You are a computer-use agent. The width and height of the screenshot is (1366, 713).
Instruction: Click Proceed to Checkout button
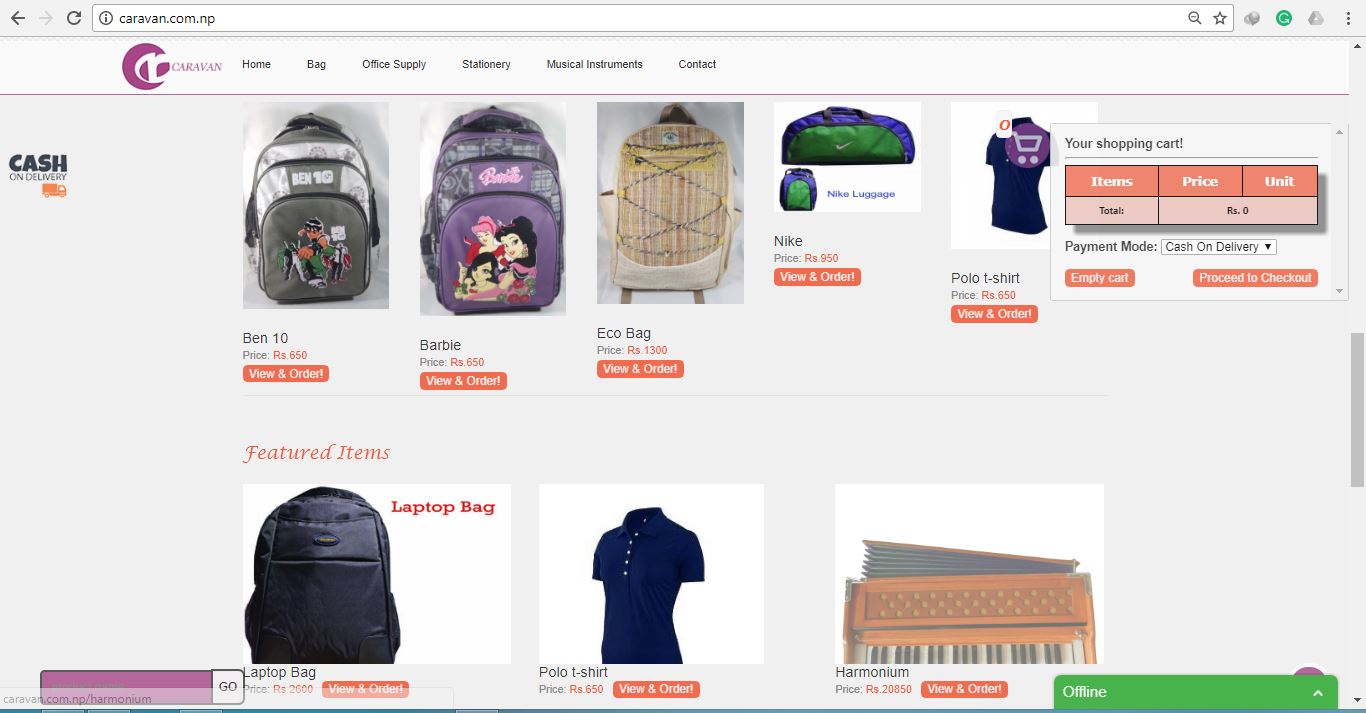1255,278
